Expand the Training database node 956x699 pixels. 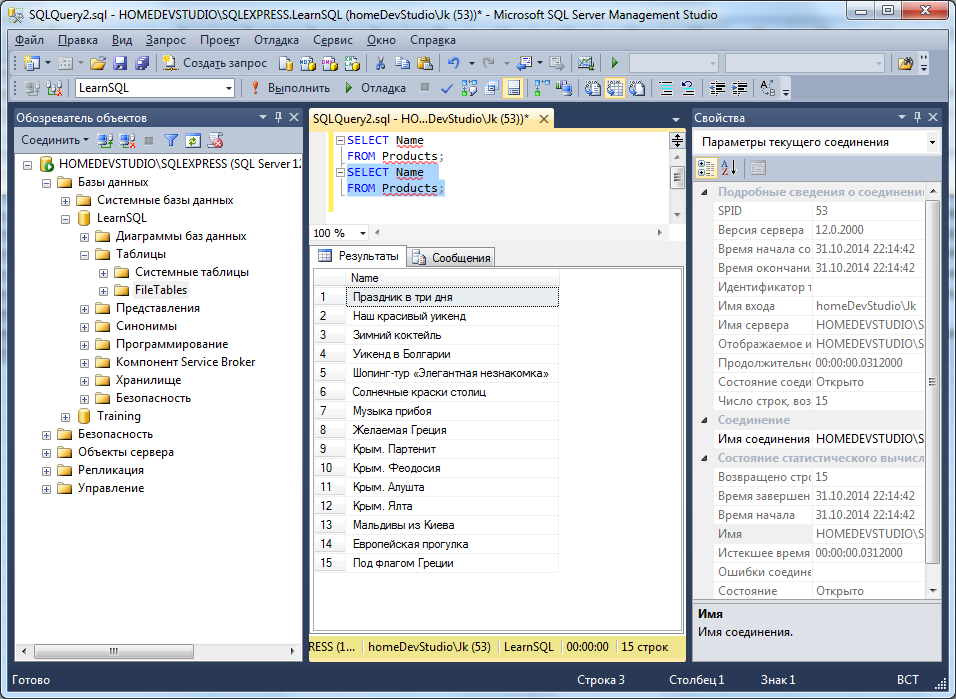click(65, 417)
